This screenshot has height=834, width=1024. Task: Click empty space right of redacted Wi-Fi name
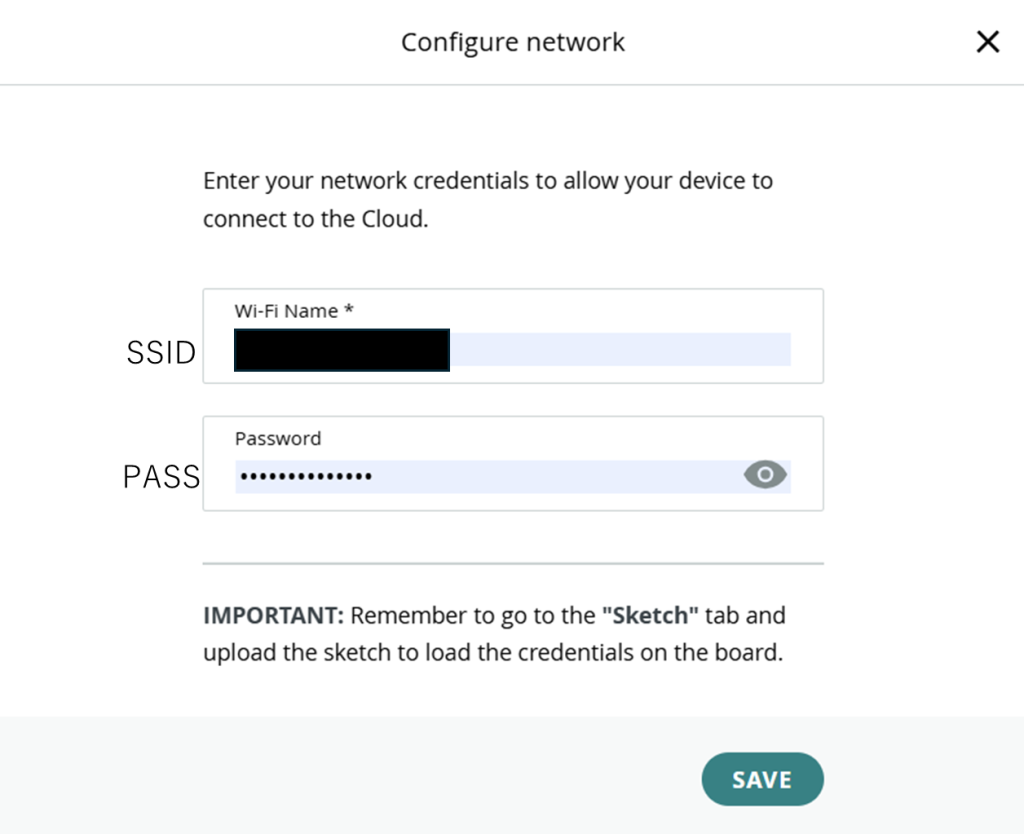(620, 350)
